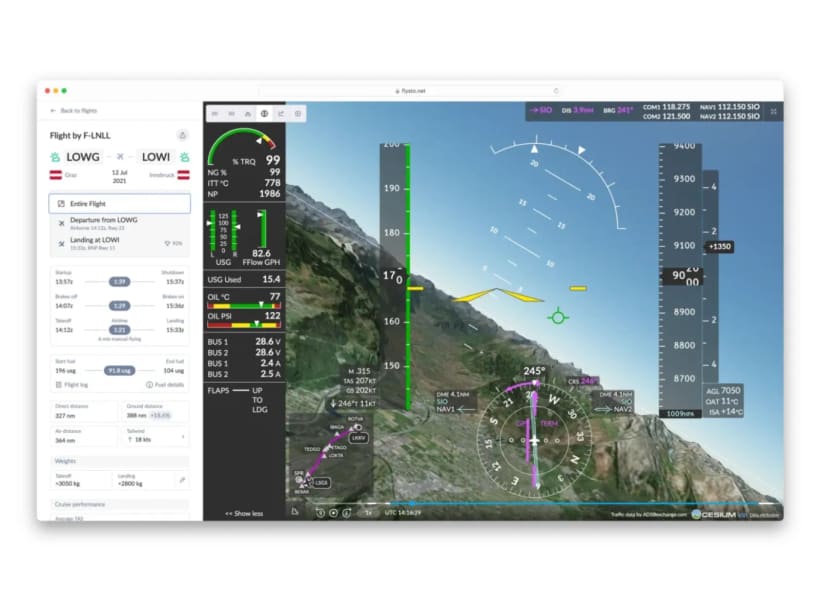Click the Cruise performance section header
820x615 pixels.
click(120, 505)
